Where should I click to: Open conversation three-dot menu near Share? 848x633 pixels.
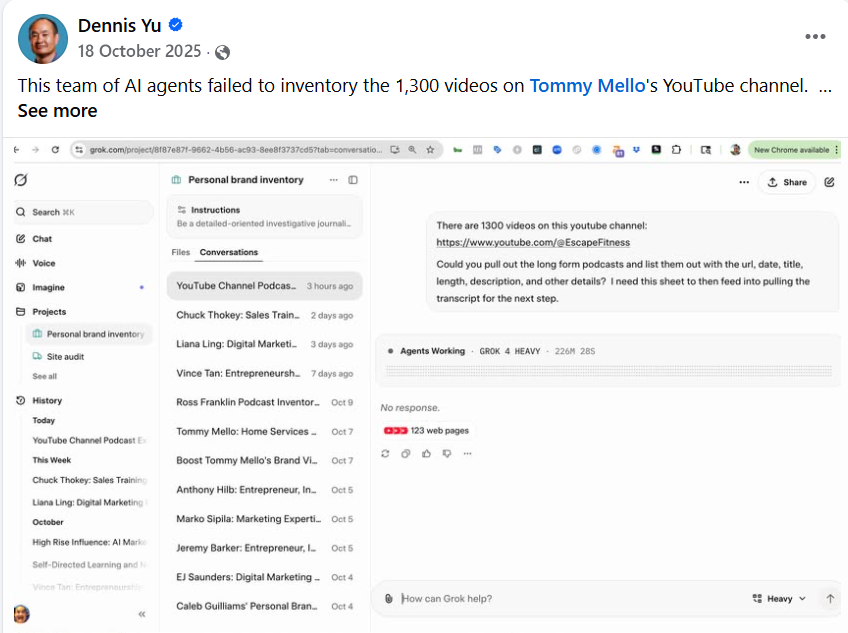click(744, 182)
